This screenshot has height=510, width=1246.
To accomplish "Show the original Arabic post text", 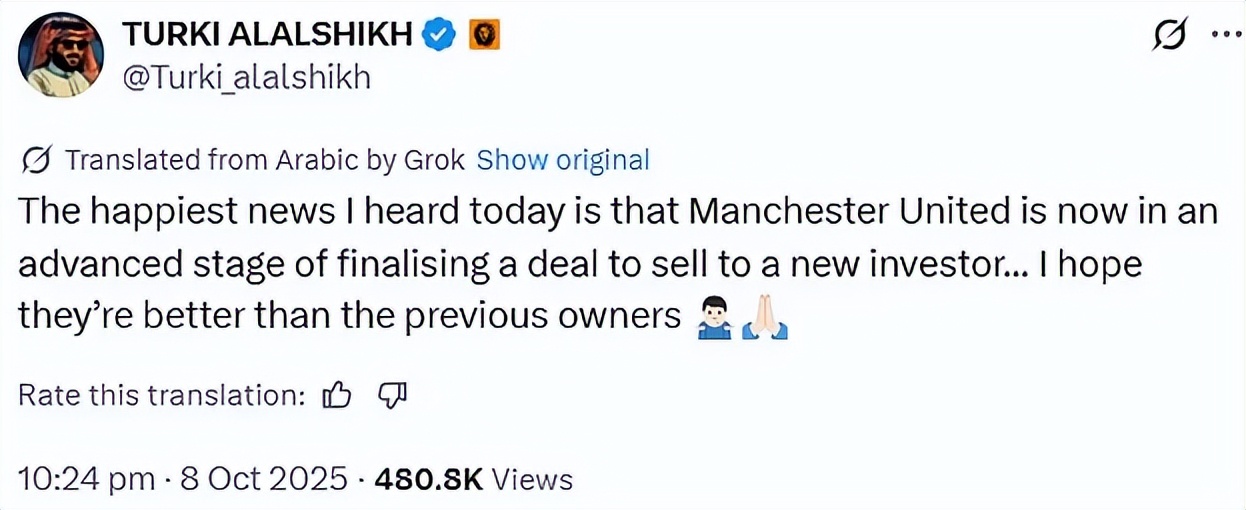I will [563, 160].
